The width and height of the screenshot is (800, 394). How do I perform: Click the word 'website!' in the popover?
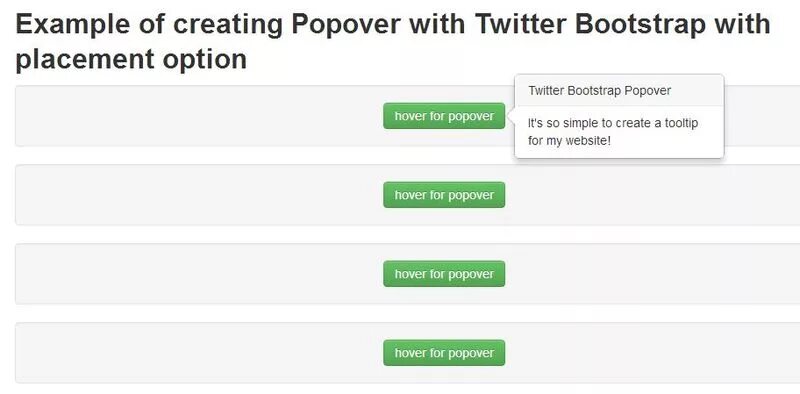587,140
